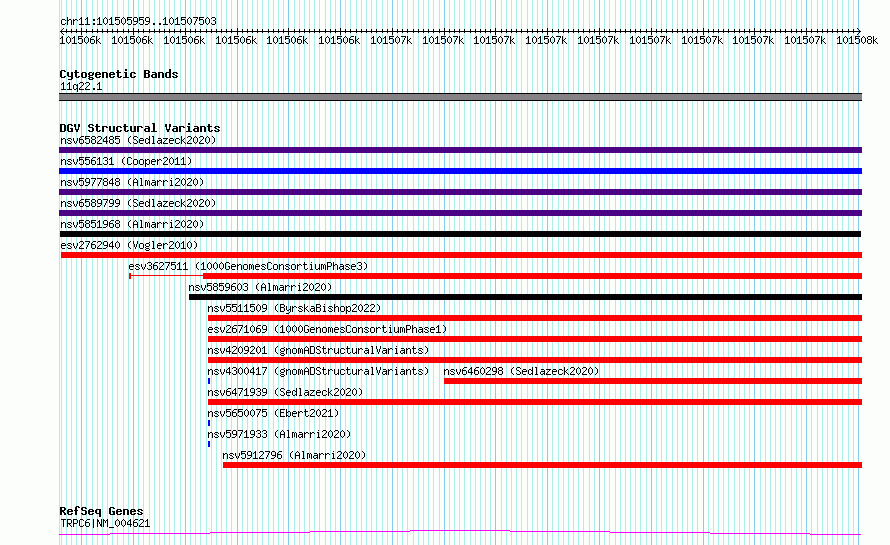Click the nsv5851968 (Almarri2020) label
Image resolution: width=890 pixels, height=545 pixels.
(132, 224)
